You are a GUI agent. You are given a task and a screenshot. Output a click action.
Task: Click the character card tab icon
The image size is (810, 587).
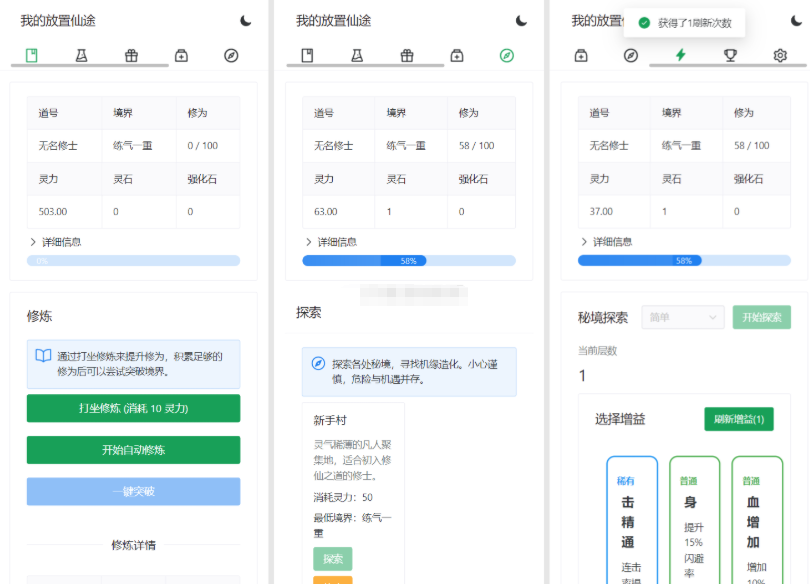coord(31,57)
